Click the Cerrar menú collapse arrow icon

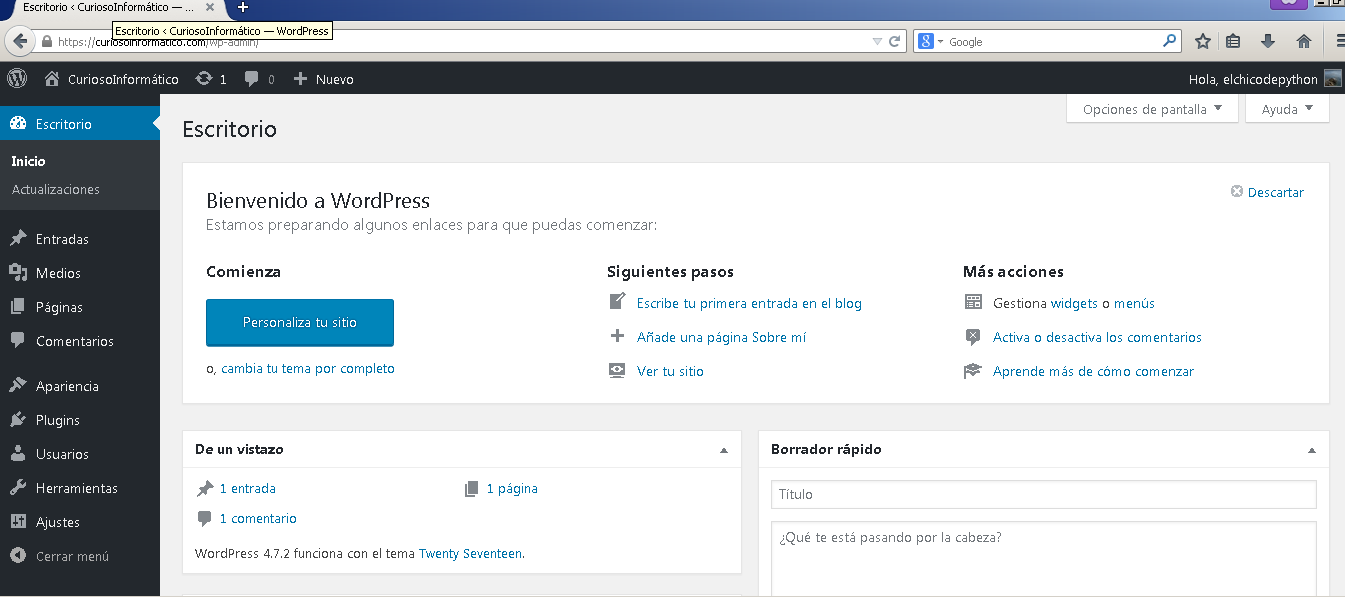coord(17,556)
